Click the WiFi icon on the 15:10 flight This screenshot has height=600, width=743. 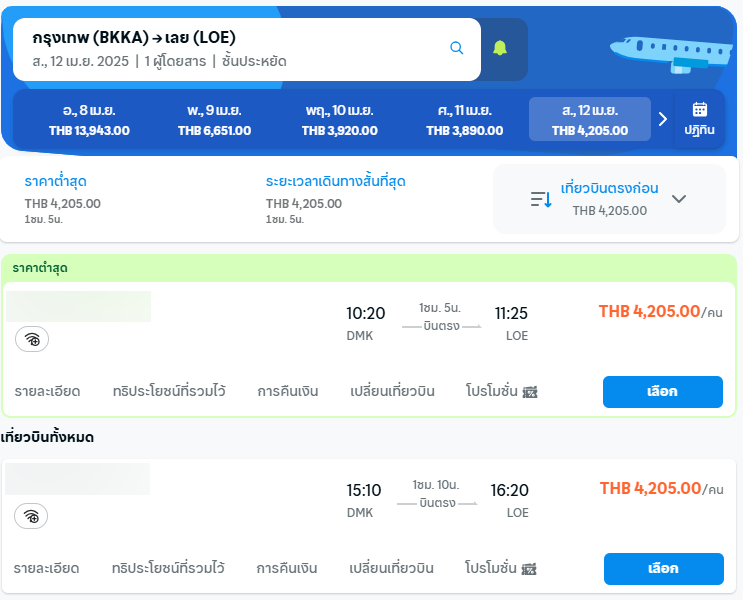[31, 516]
